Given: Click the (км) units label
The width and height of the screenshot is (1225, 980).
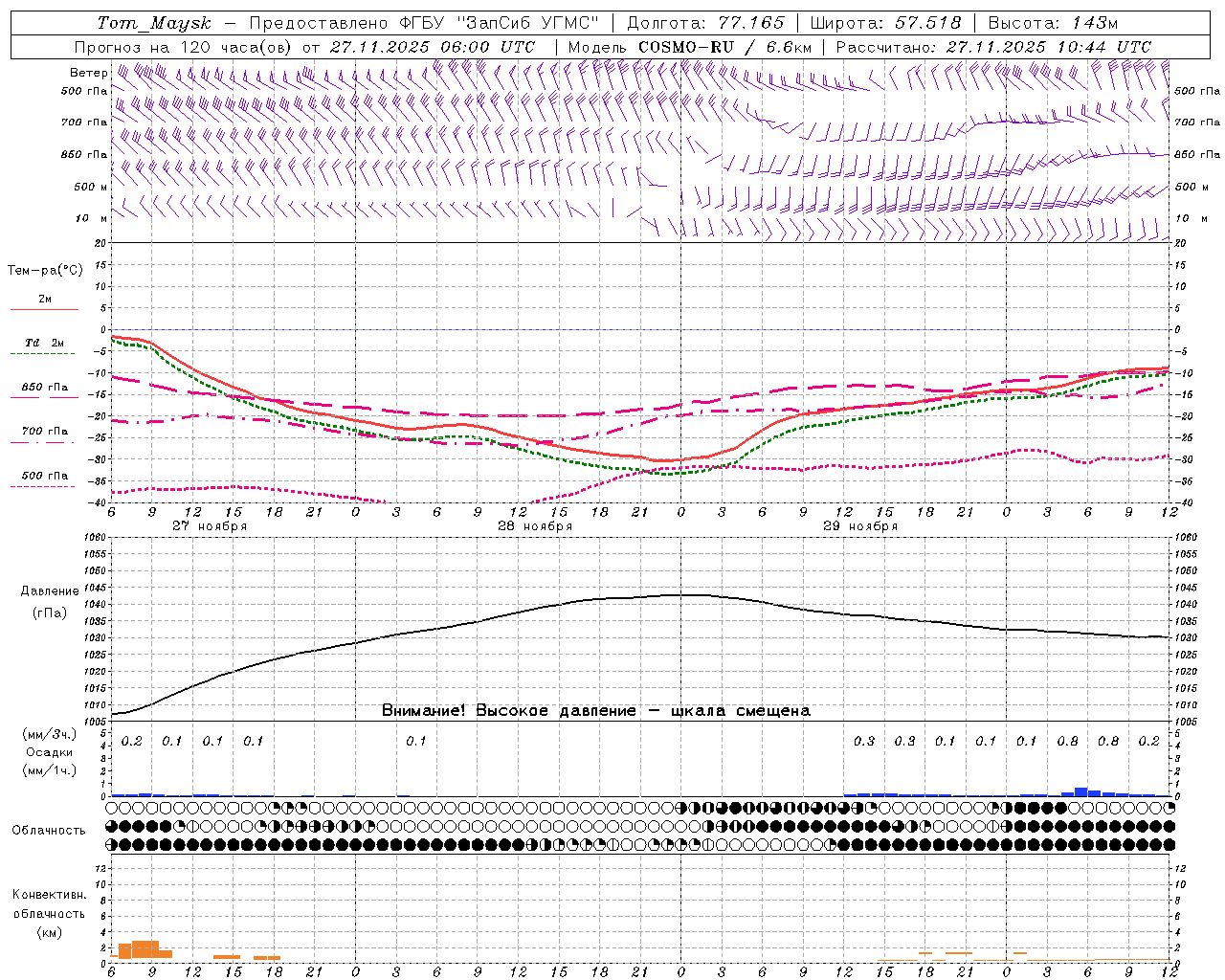Looking at the screenshot, I should point(49,932).
